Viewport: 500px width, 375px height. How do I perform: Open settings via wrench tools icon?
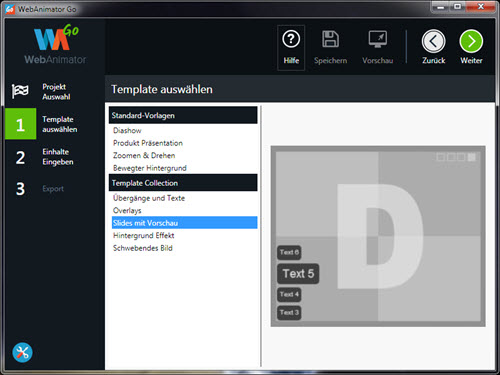[22, 352]
